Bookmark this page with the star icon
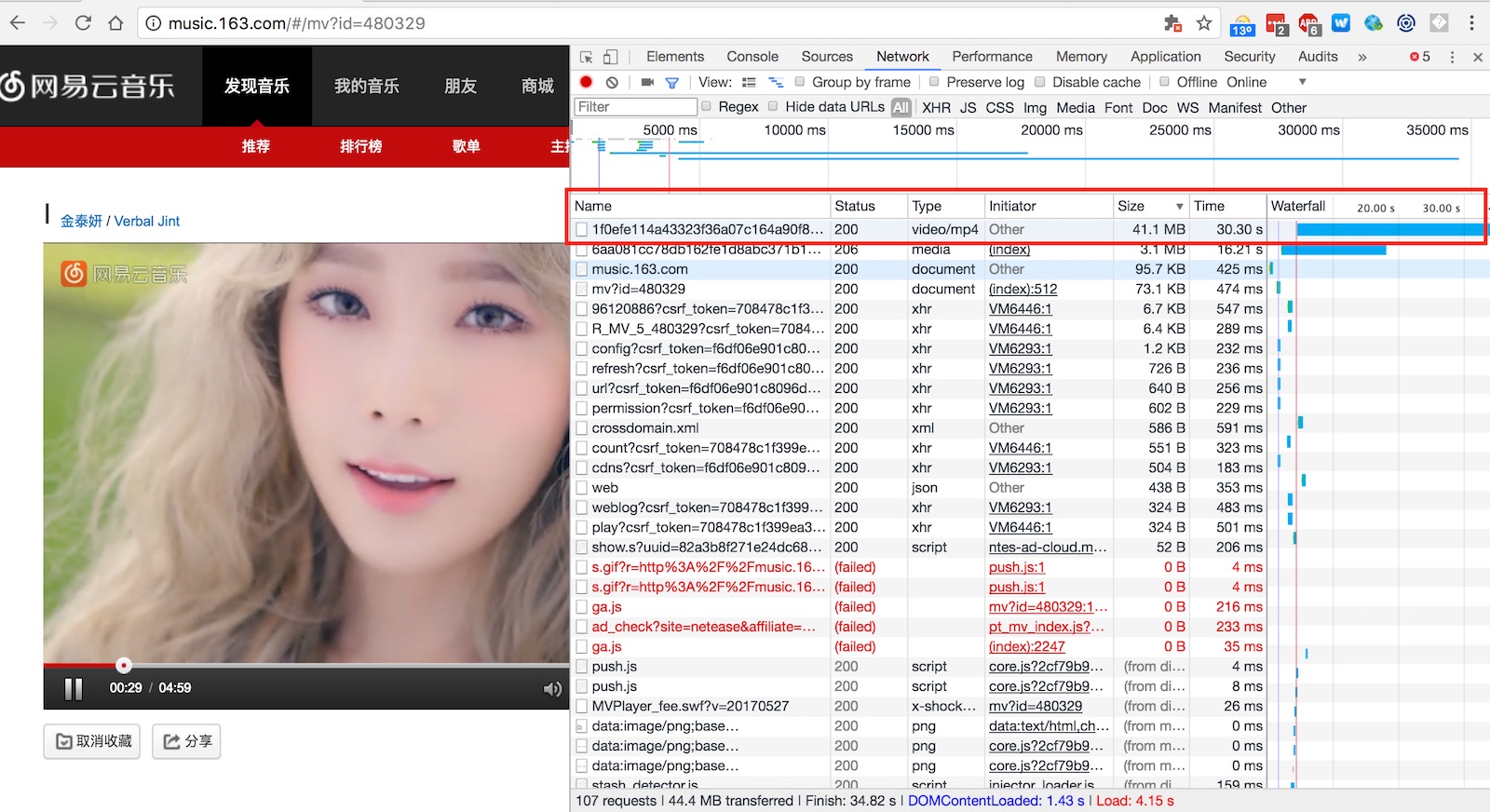The image size is (1490, 812). pos(1204,23)
